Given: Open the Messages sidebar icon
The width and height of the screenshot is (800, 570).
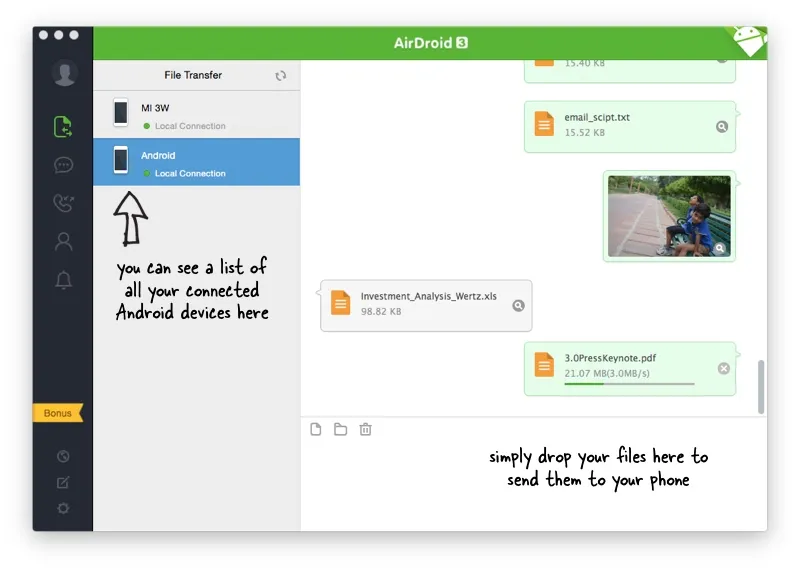Looking at the screenshot, I should pos(63,165).
